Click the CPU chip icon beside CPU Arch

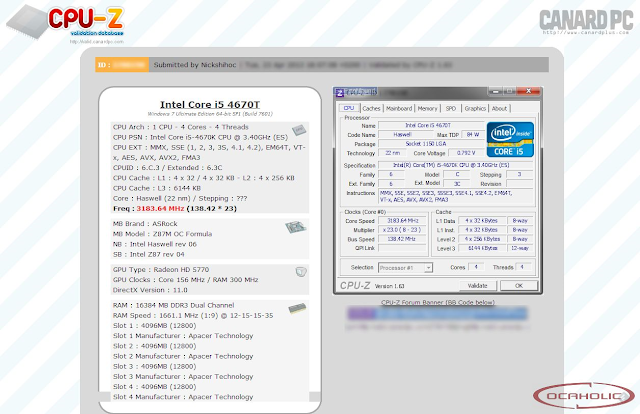[x=299, y=130]
